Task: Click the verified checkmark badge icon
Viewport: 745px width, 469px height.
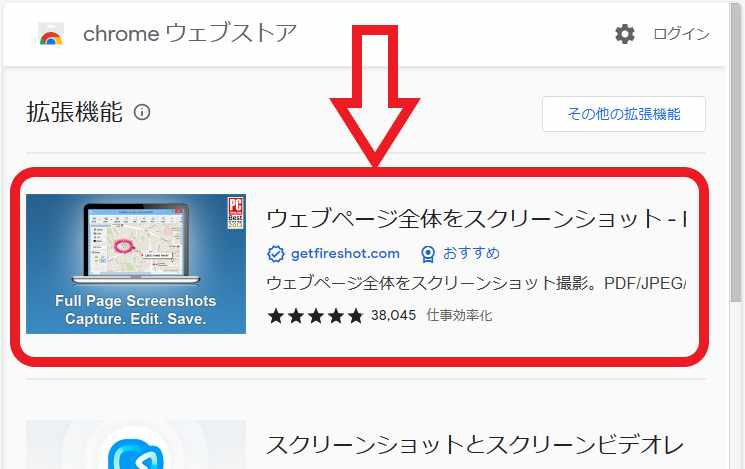Action: click(276, 254)
